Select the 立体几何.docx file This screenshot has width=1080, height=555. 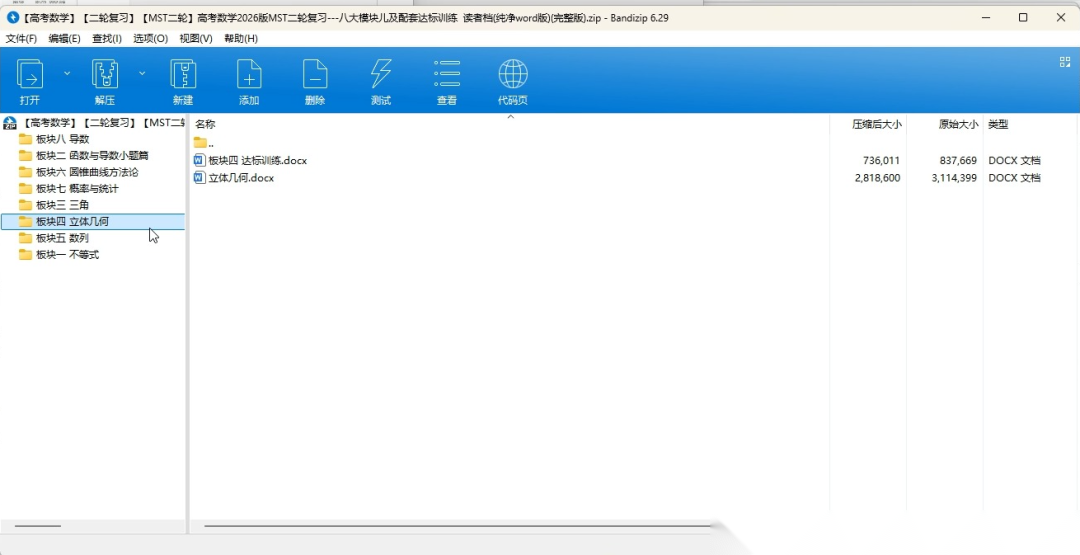point(240,178)
